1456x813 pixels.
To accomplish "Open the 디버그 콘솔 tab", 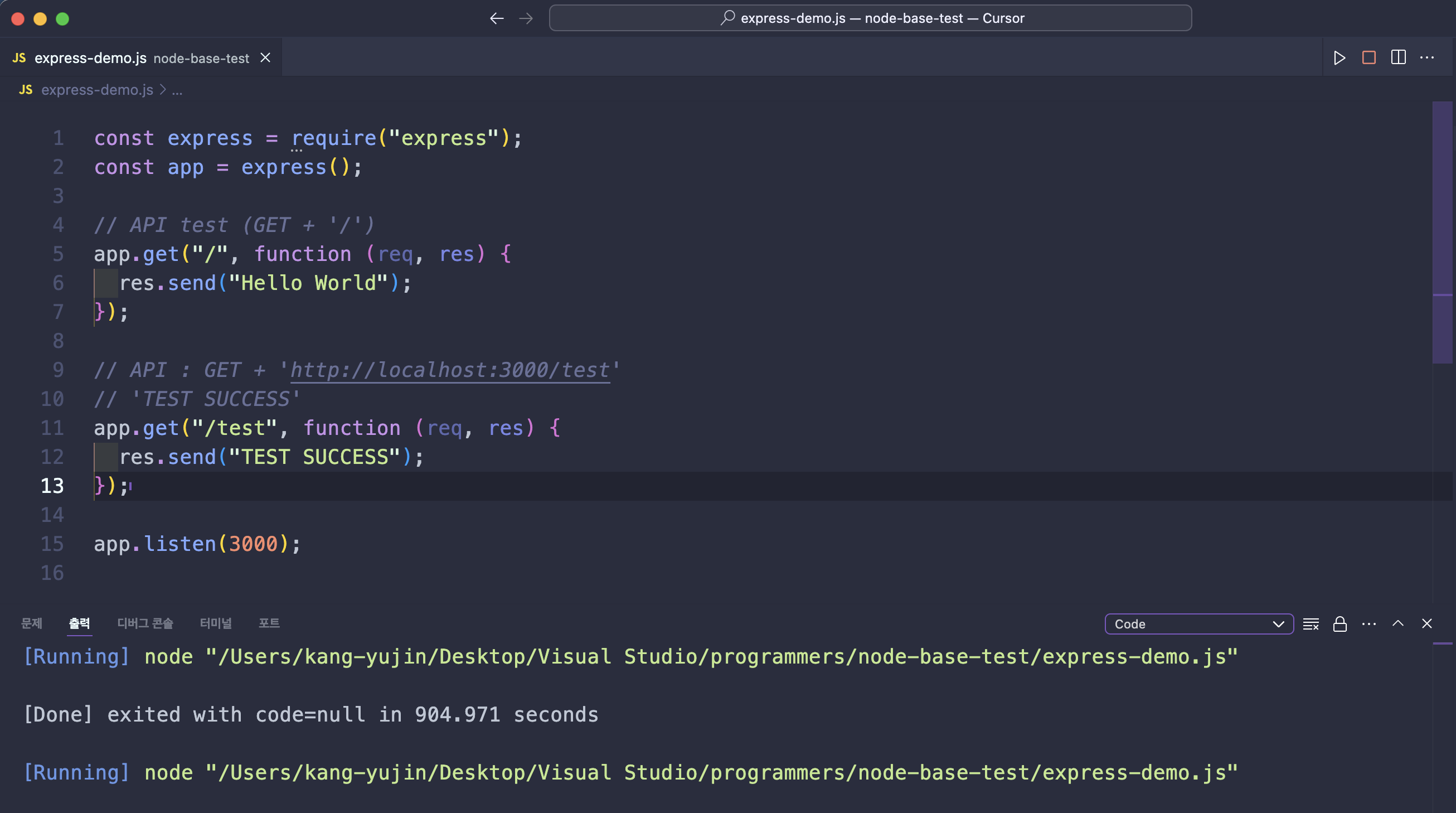I will (x=145, y=623).
